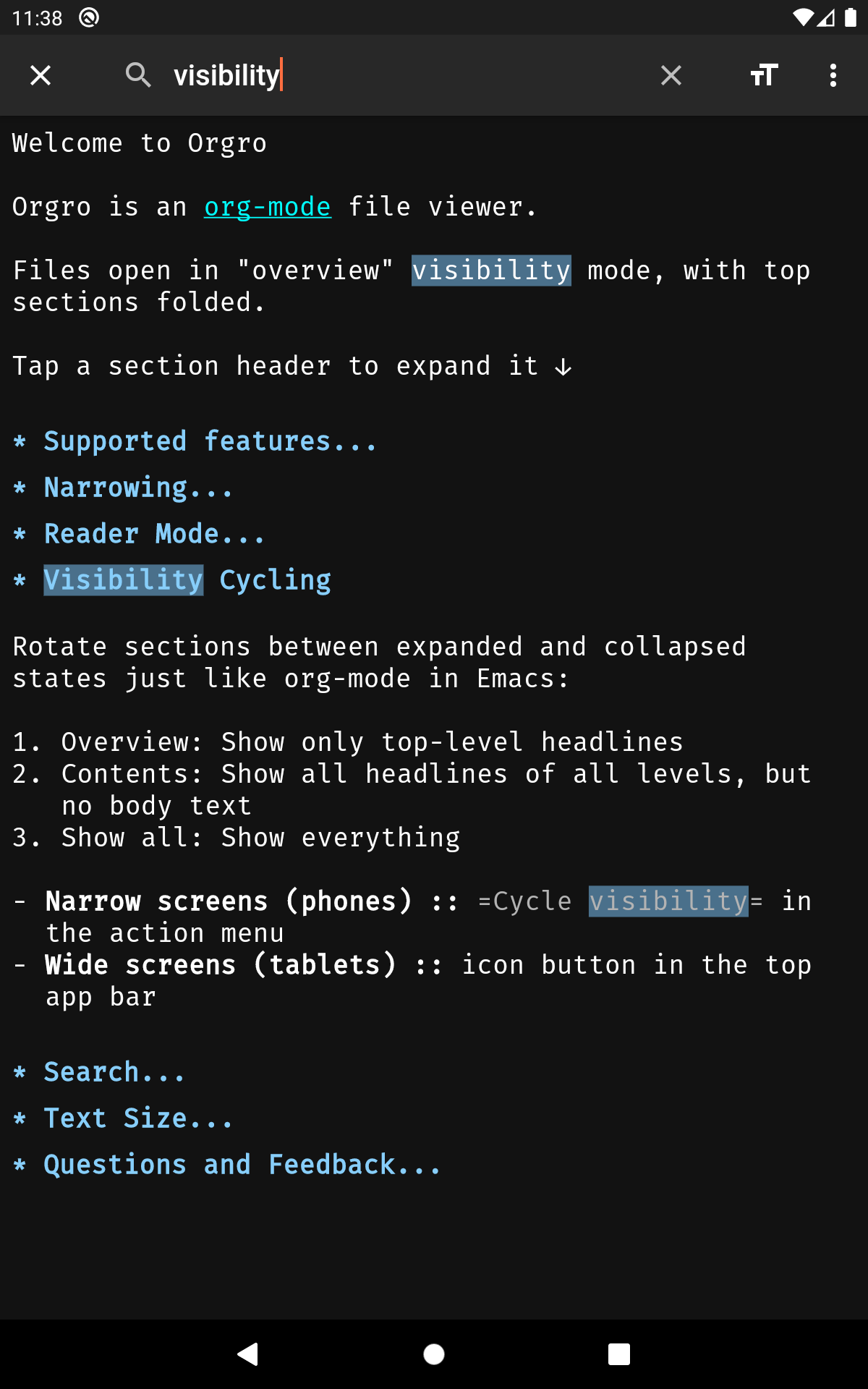Tap the Android back button
The image size is (868, 1389).
point(248,1354)
